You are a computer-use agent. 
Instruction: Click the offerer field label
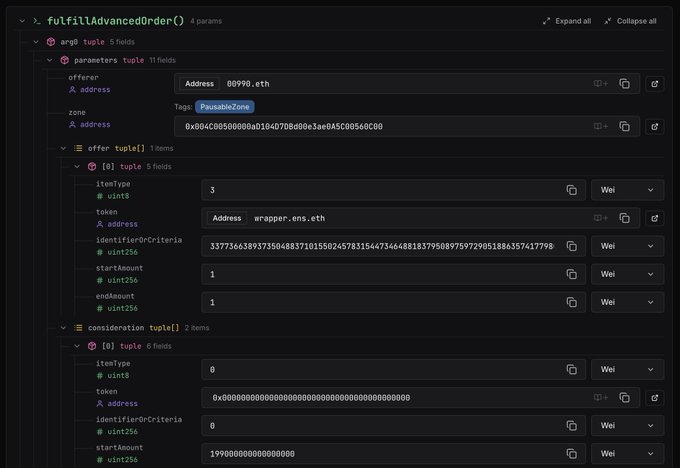[83, 78]
